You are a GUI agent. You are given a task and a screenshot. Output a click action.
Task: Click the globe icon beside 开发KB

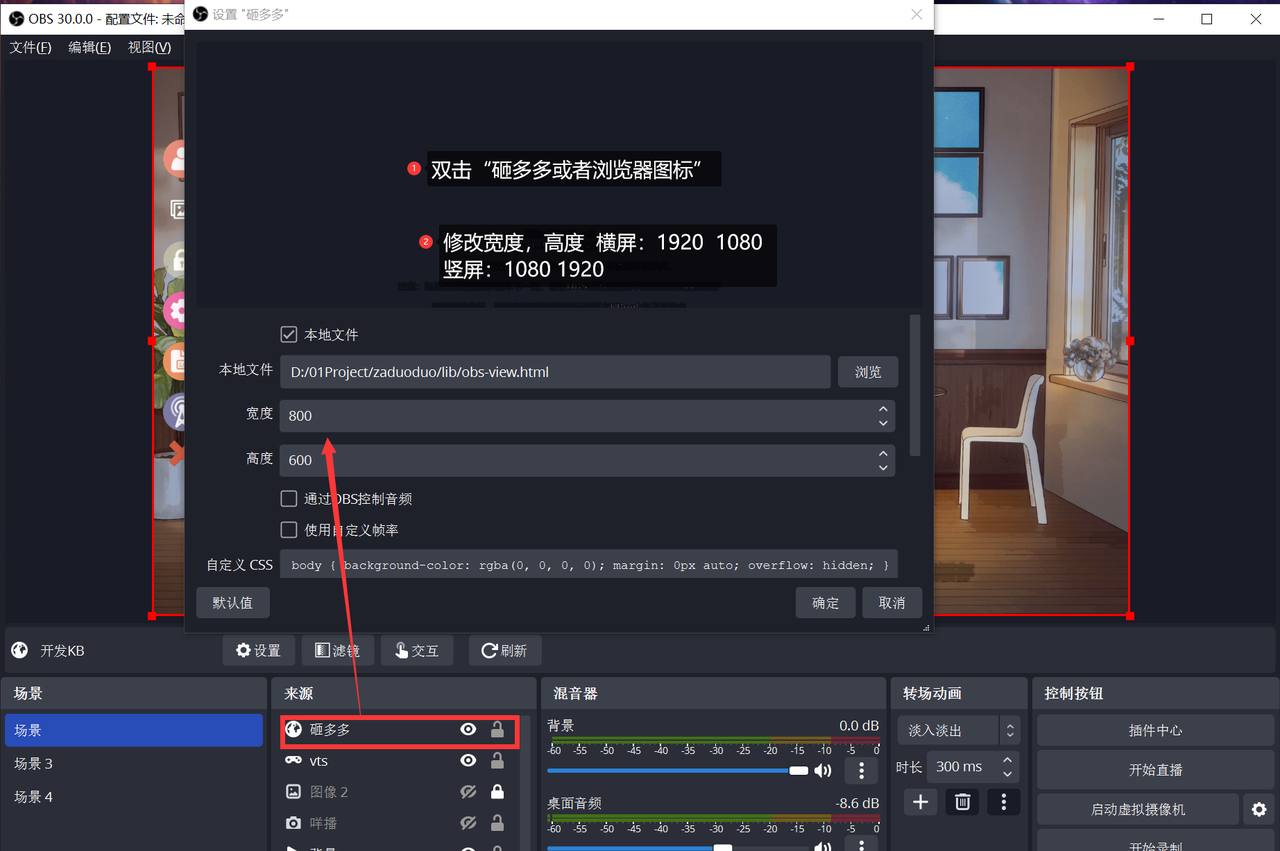(x=19, y=650)
